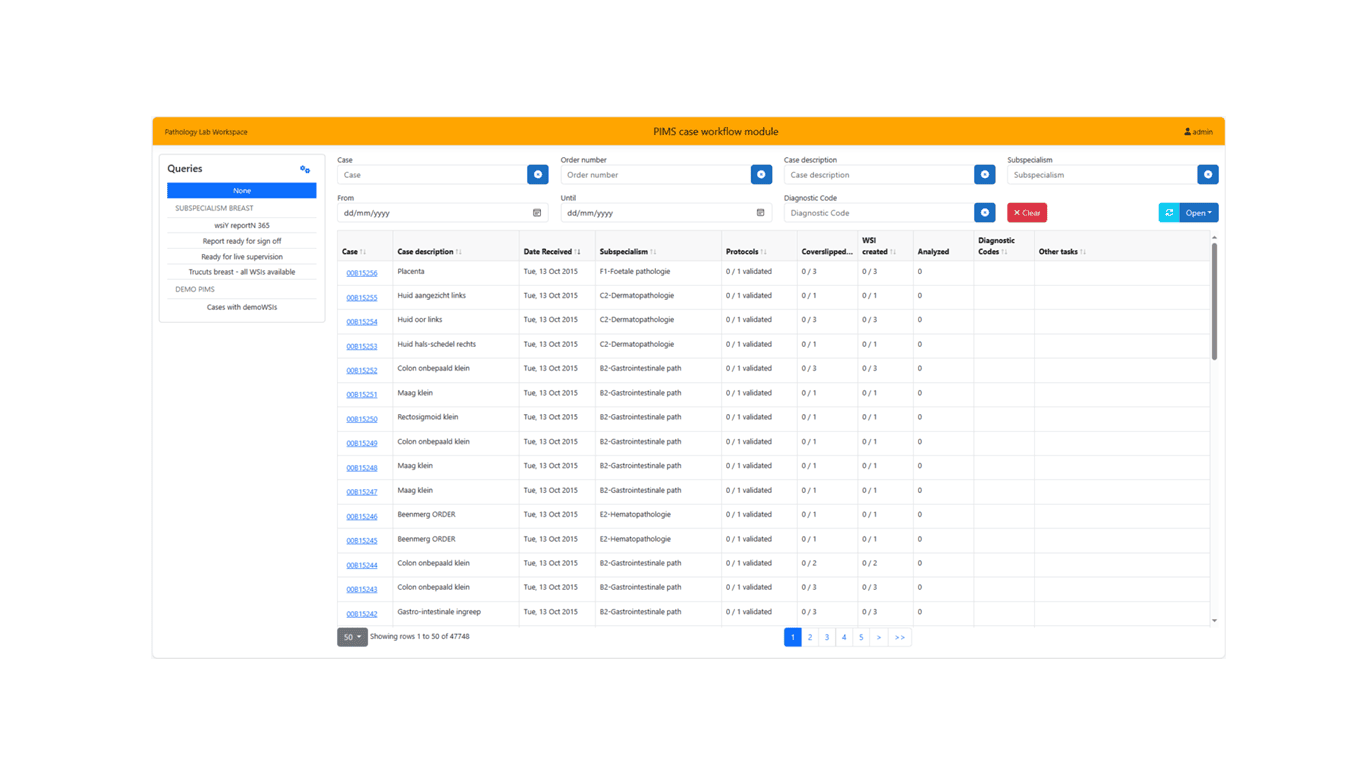Go to page 3 of results
Image resolution: width=1360 pixels, height=757 pixels.
pyautogui.click(x=827, y=637)
